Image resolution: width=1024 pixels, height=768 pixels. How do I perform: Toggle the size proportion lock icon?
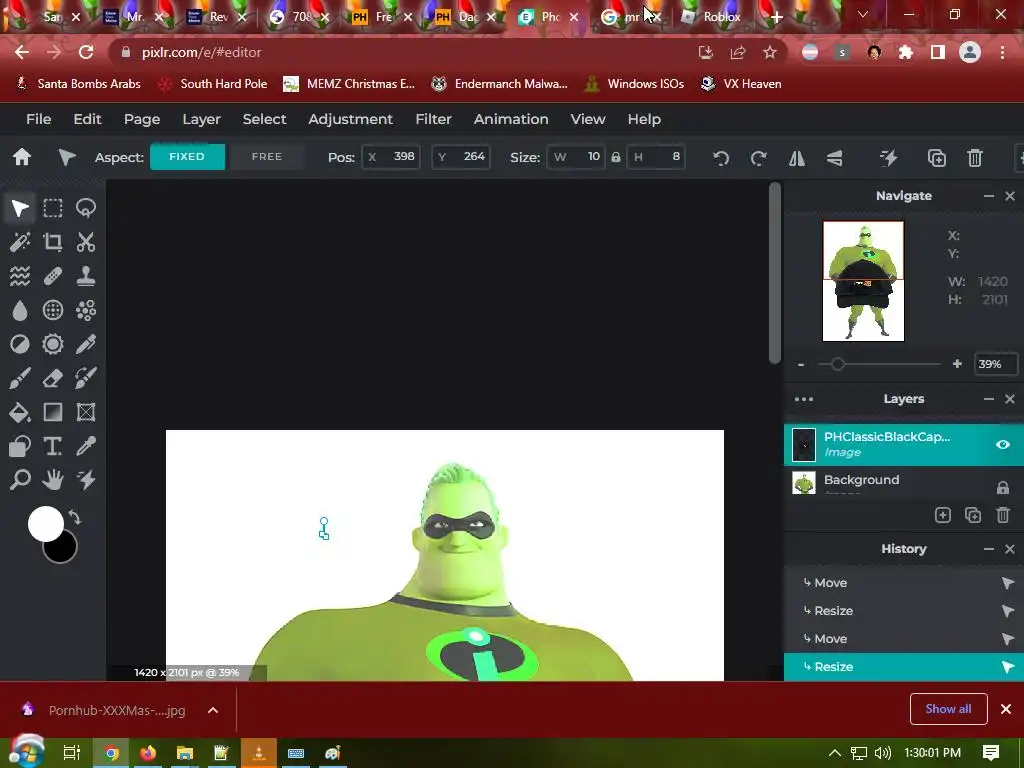point(615,157)
